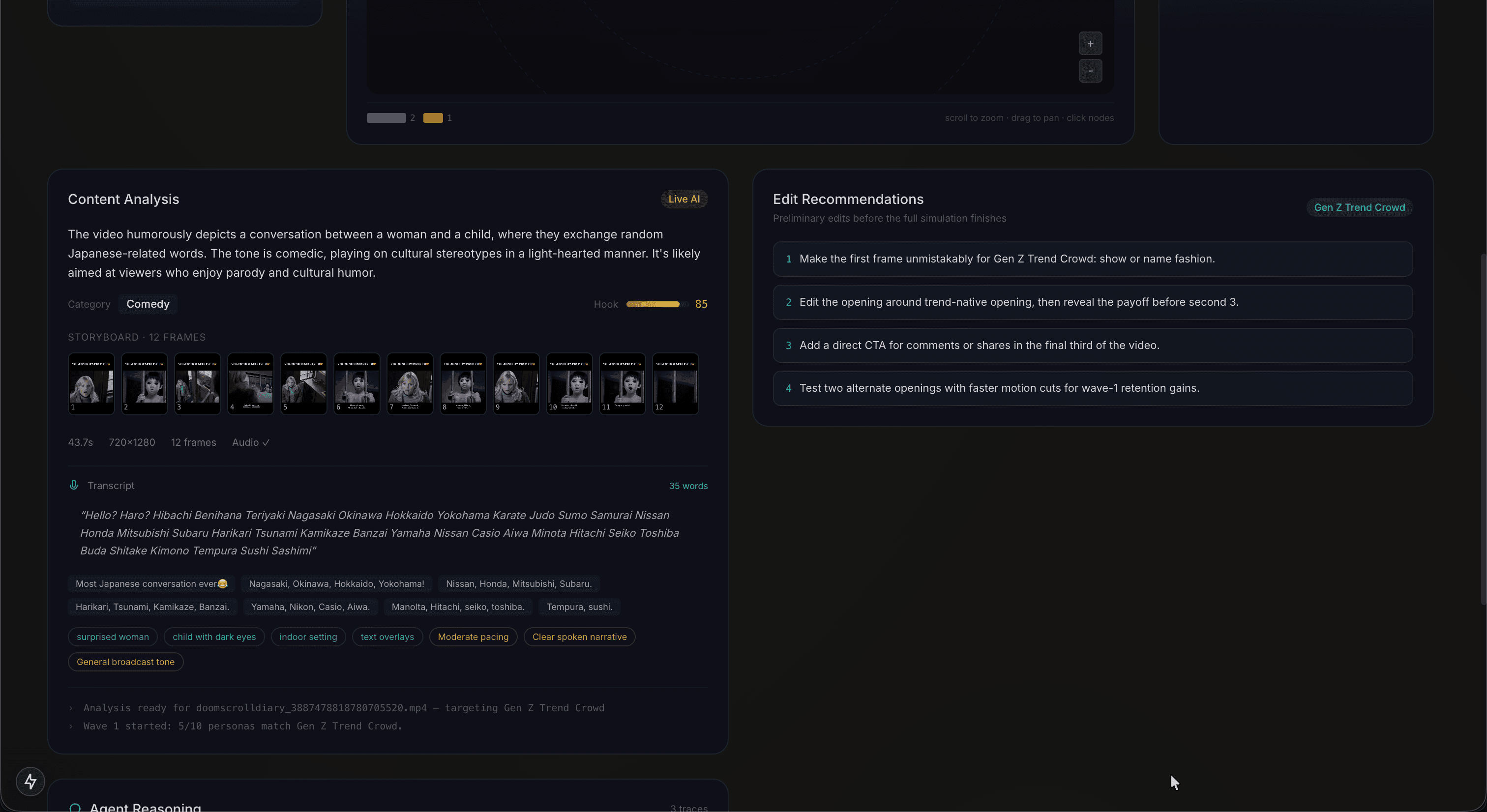Open storyboard frame 10 thumbnail
Image resolution: width=1487 pixels, height=812 pixels.
[x=569, y=383]
